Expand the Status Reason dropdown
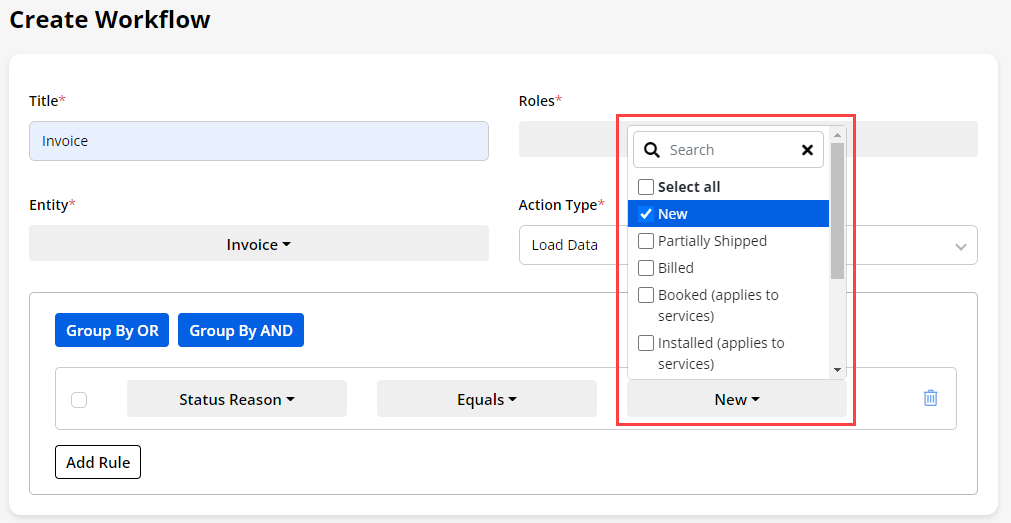The image size is (1011, 523). (236, 399)
